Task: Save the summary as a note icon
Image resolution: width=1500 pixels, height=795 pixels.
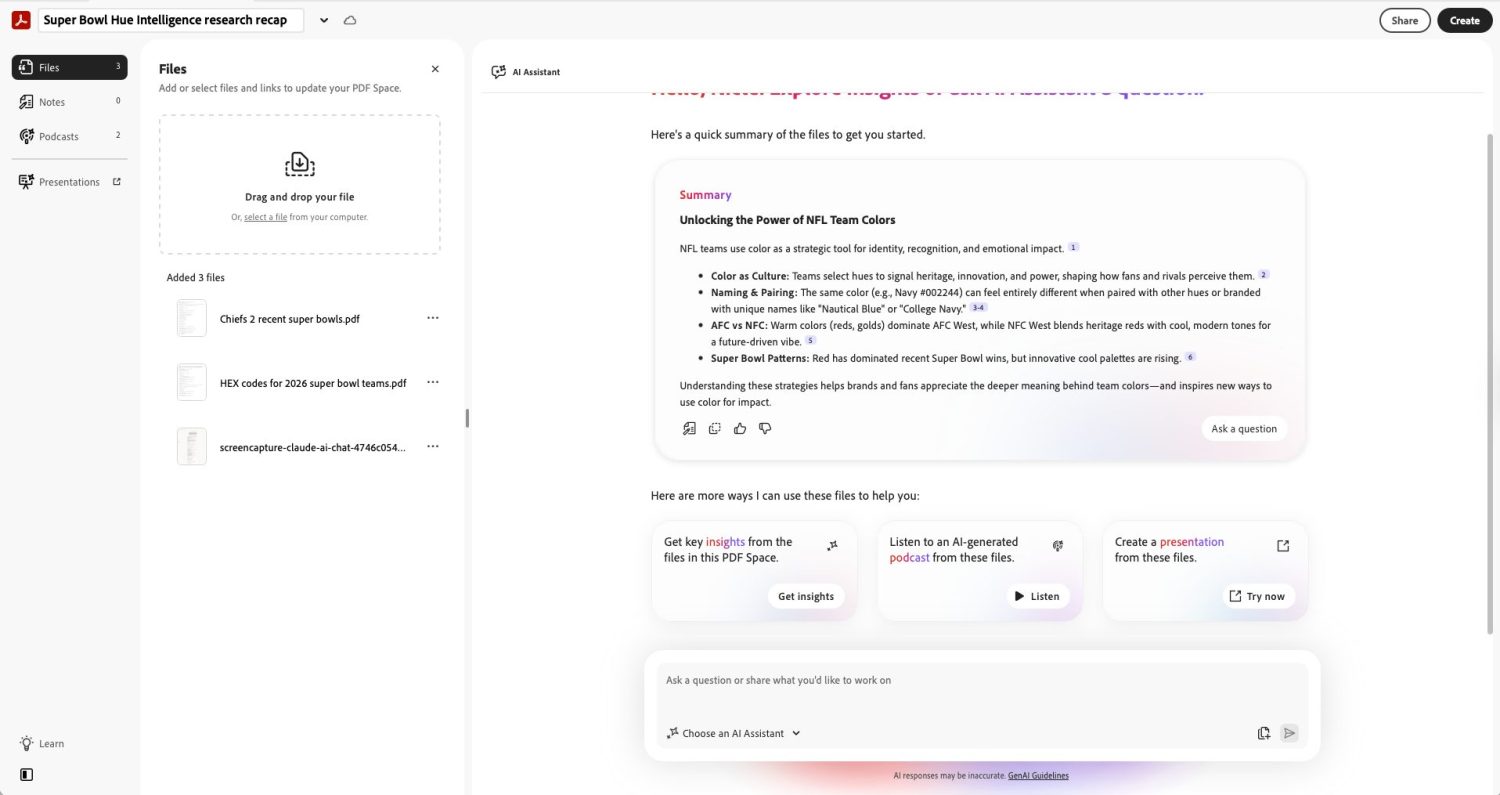Action: coord(689,428)
